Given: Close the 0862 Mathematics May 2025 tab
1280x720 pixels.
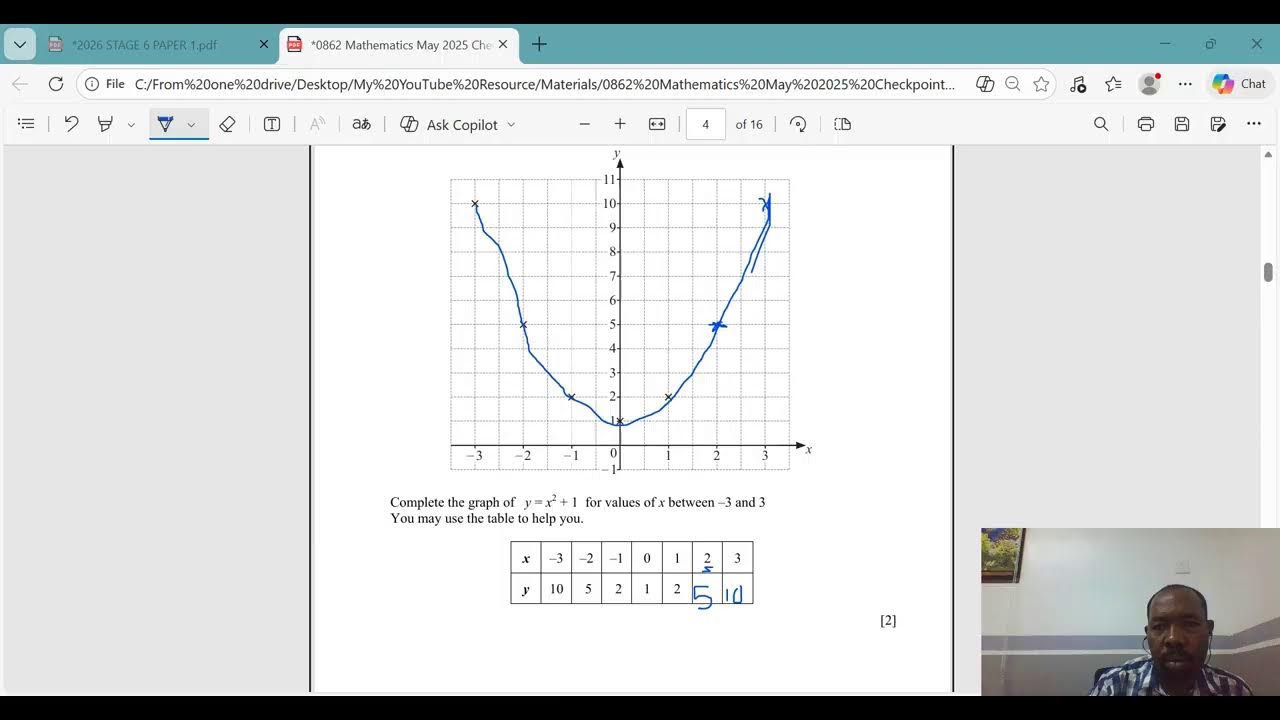Looking at the screenshot, I should coord(503,44).
